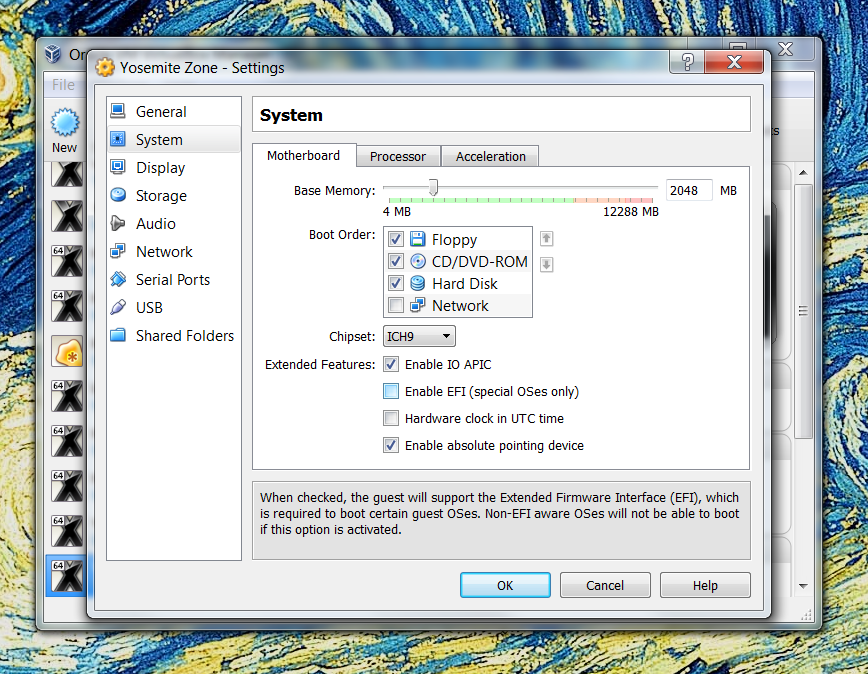The height and width of the screenshot is (674, 868).
Task: Open the Shared Folders category
Action: click(173, 335)
